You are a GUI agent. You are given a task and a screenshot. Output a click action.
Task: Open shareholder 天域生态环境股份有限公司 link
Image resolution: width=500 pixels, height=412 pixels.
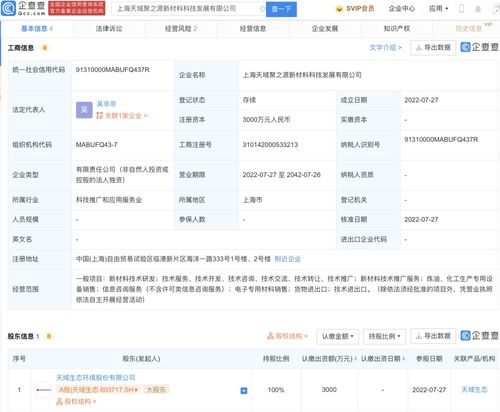point(96,378)
